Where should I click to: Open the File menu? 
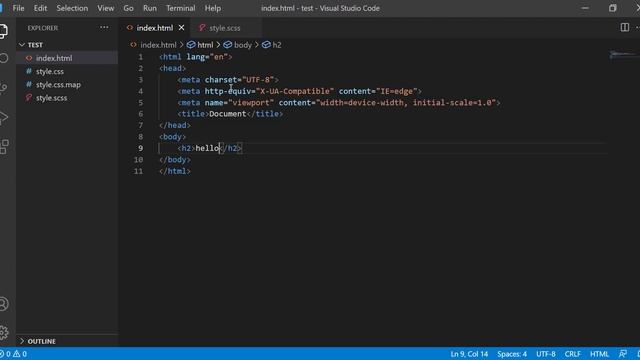point(18,8)
